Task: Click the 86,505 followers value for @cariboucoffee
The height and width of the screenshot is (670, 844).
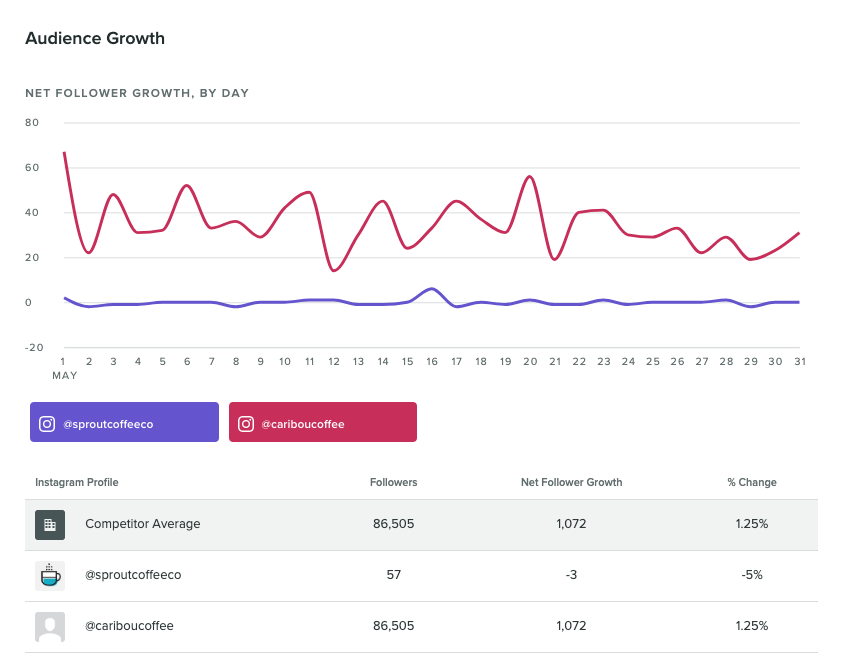Action: click(393, 626)
